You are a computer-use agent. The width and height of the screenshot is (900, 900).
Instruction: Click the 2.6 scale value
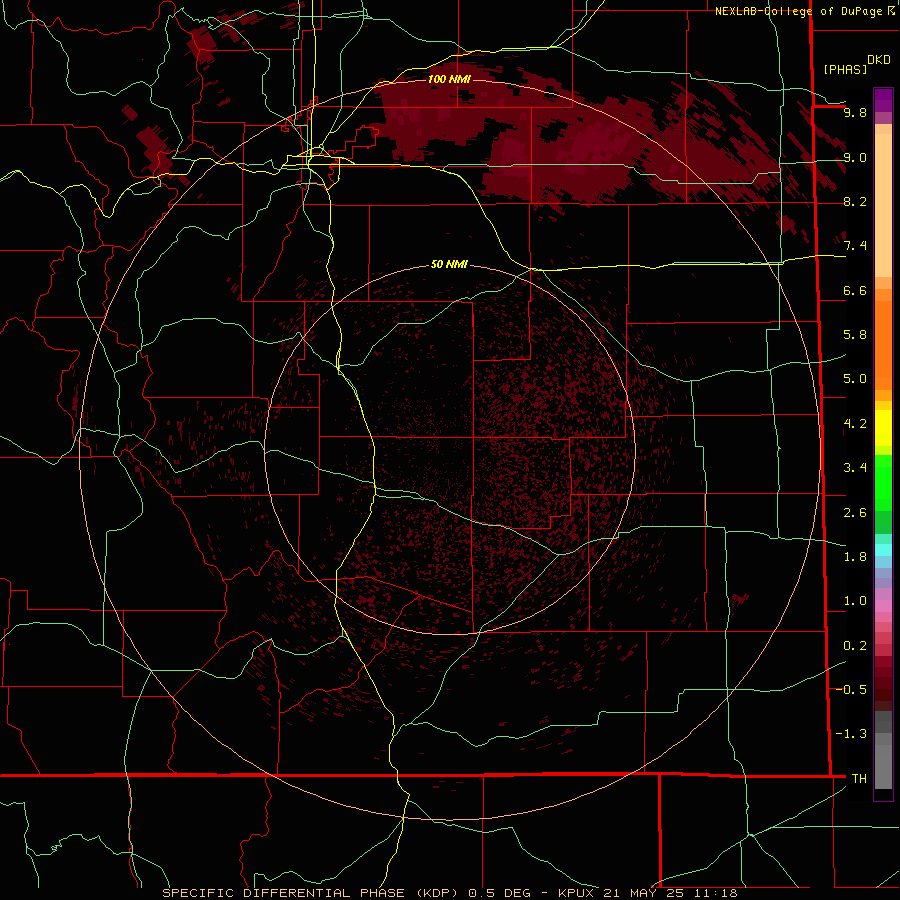pyautogui.click(x=855, y=513)
